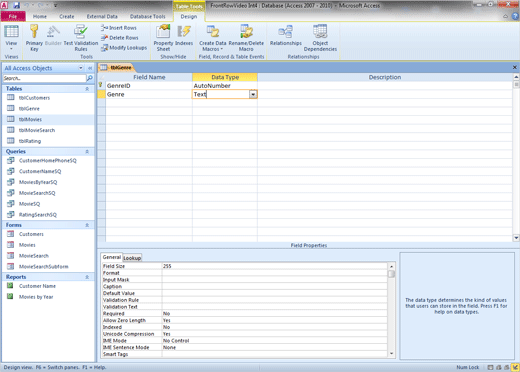Click the Required property value
520x372 pixels.
274,314
